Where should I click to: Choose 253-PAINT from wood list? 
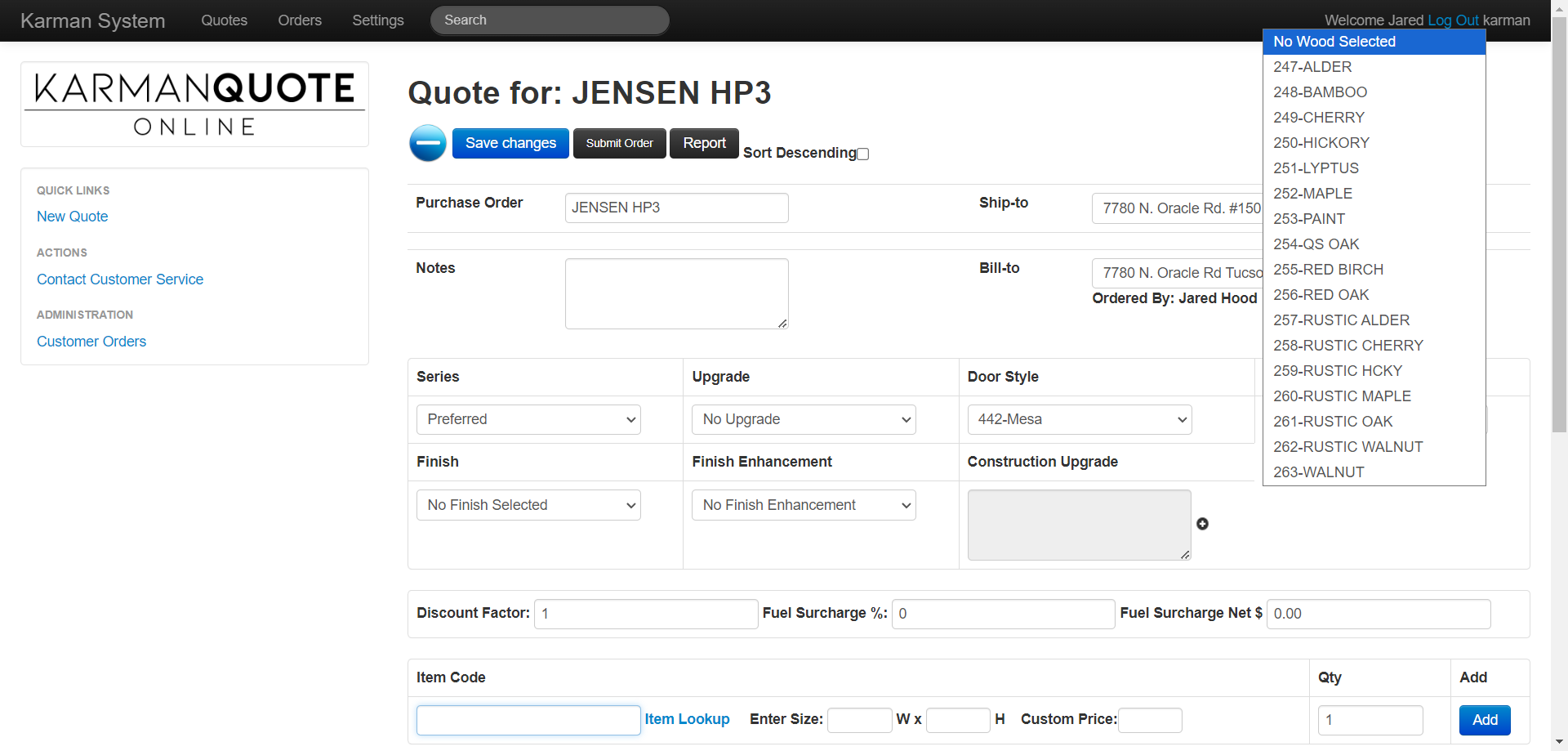click(x=1374, y=219)
